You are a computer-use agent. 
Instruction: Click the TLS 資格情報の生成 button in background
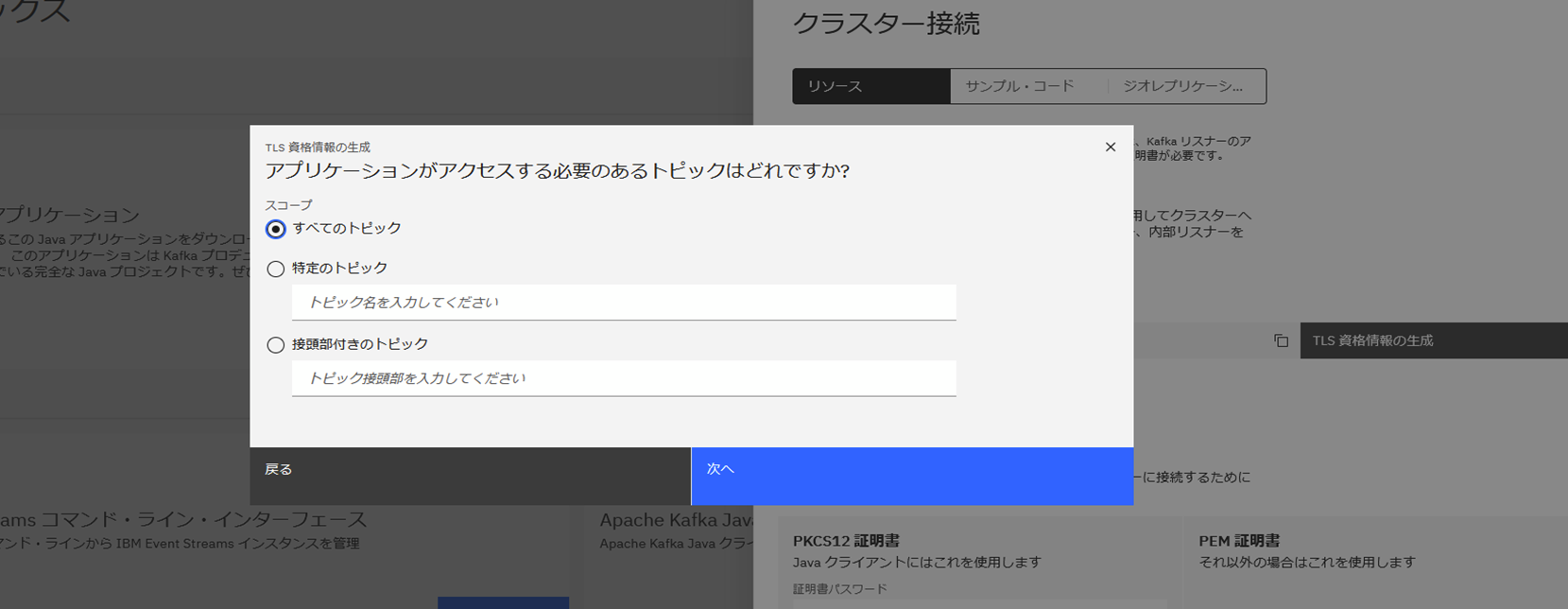pos(1434,340)
